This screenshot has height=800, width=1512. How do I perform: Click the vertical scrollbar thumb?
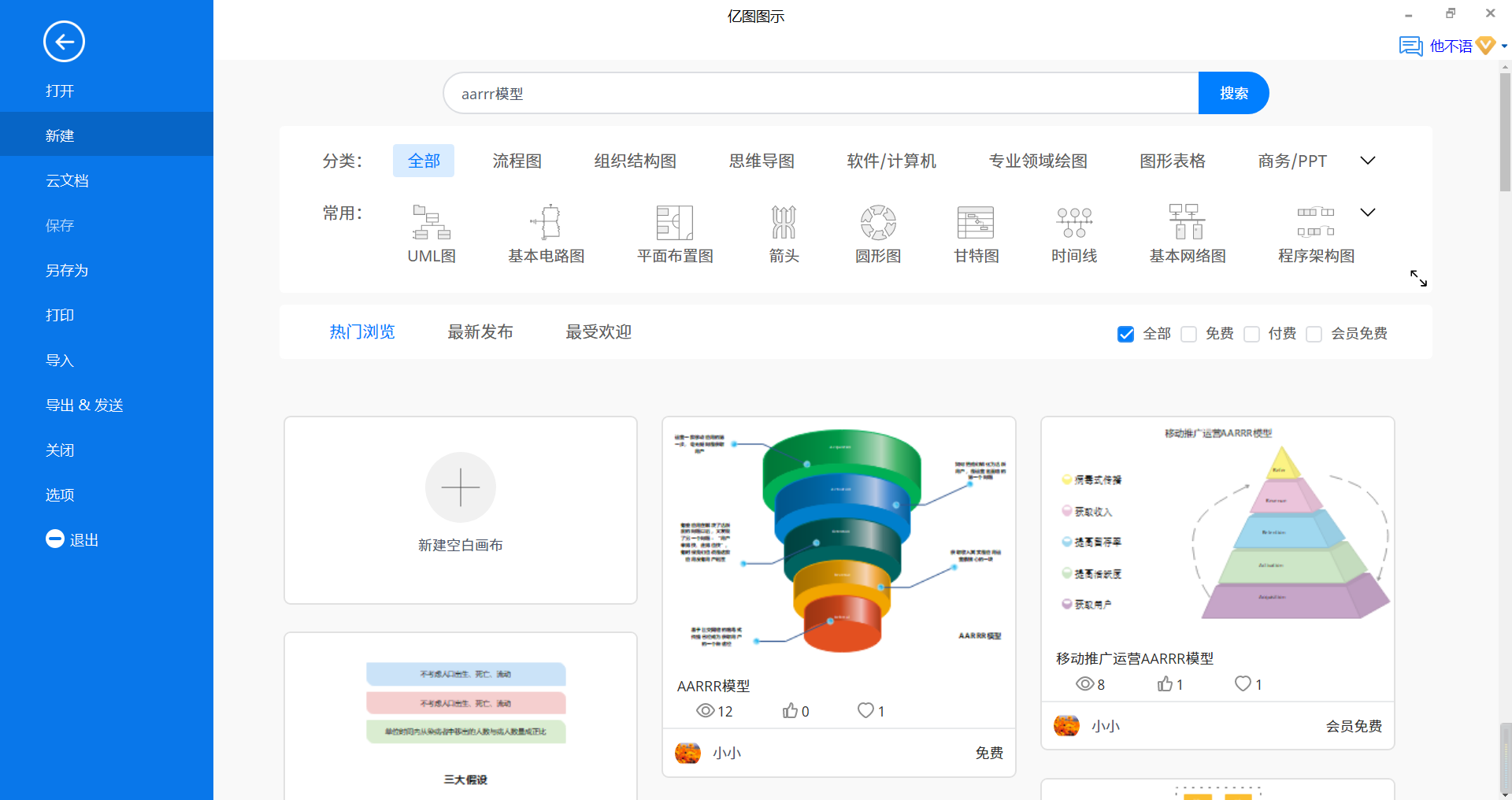[1505, 132]
